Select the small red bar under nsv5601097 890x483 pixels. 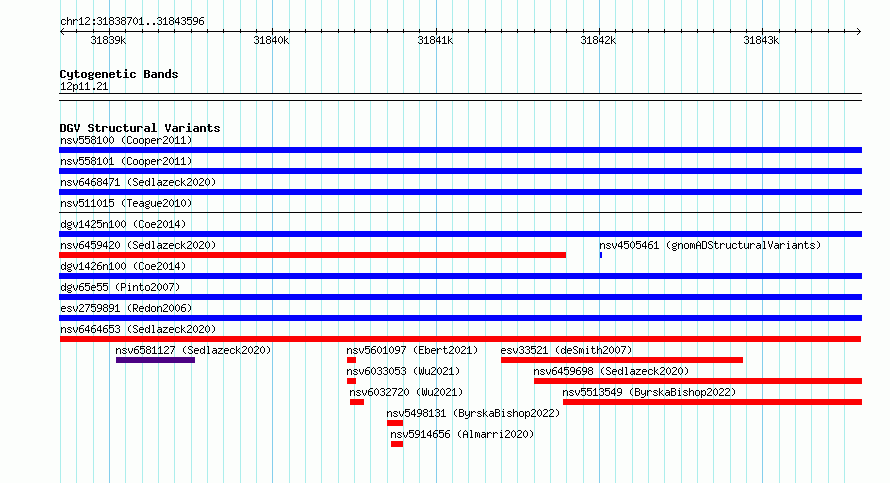coord(351,360)
